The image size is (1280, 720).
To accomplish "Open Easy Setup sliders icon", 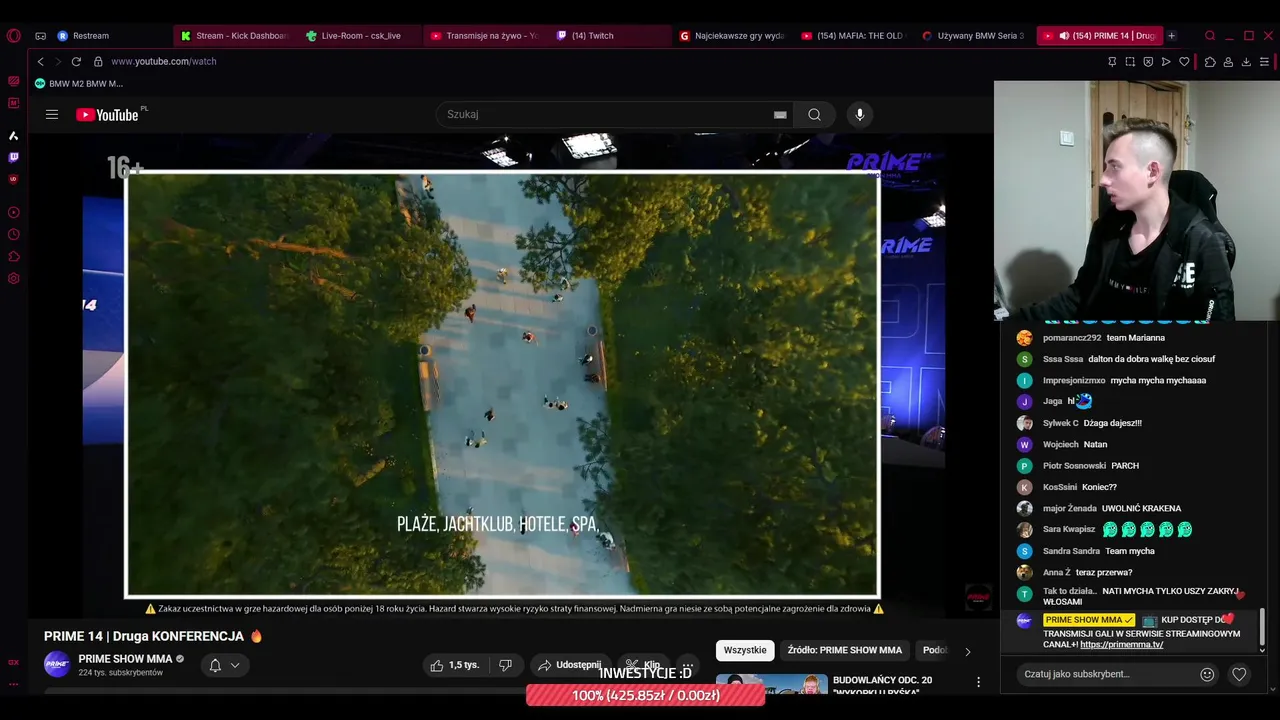I will point(1264,61).
